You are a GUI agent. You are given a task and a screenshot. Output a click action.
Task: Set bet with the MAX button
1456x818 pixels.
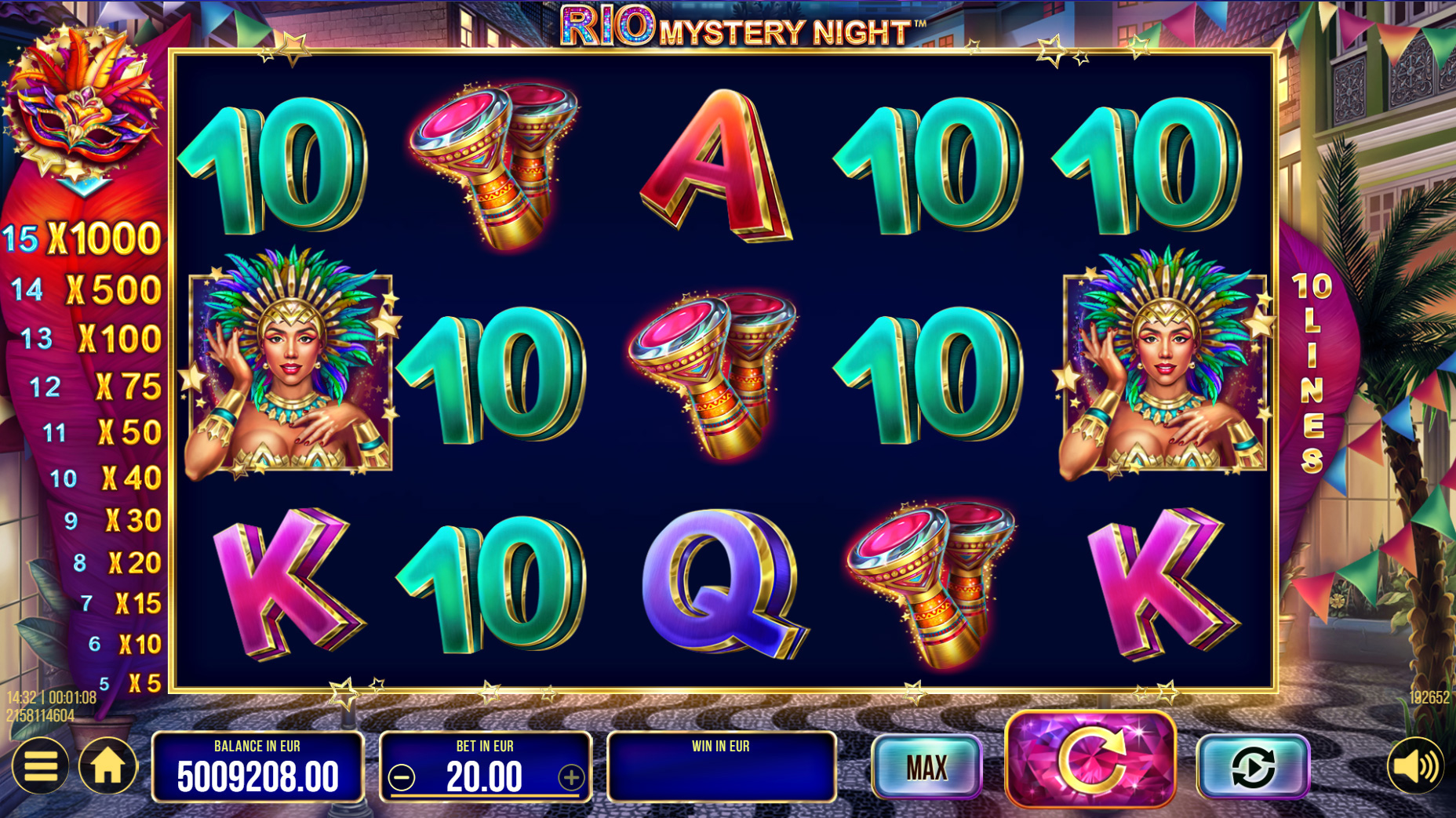coord(926,767)
